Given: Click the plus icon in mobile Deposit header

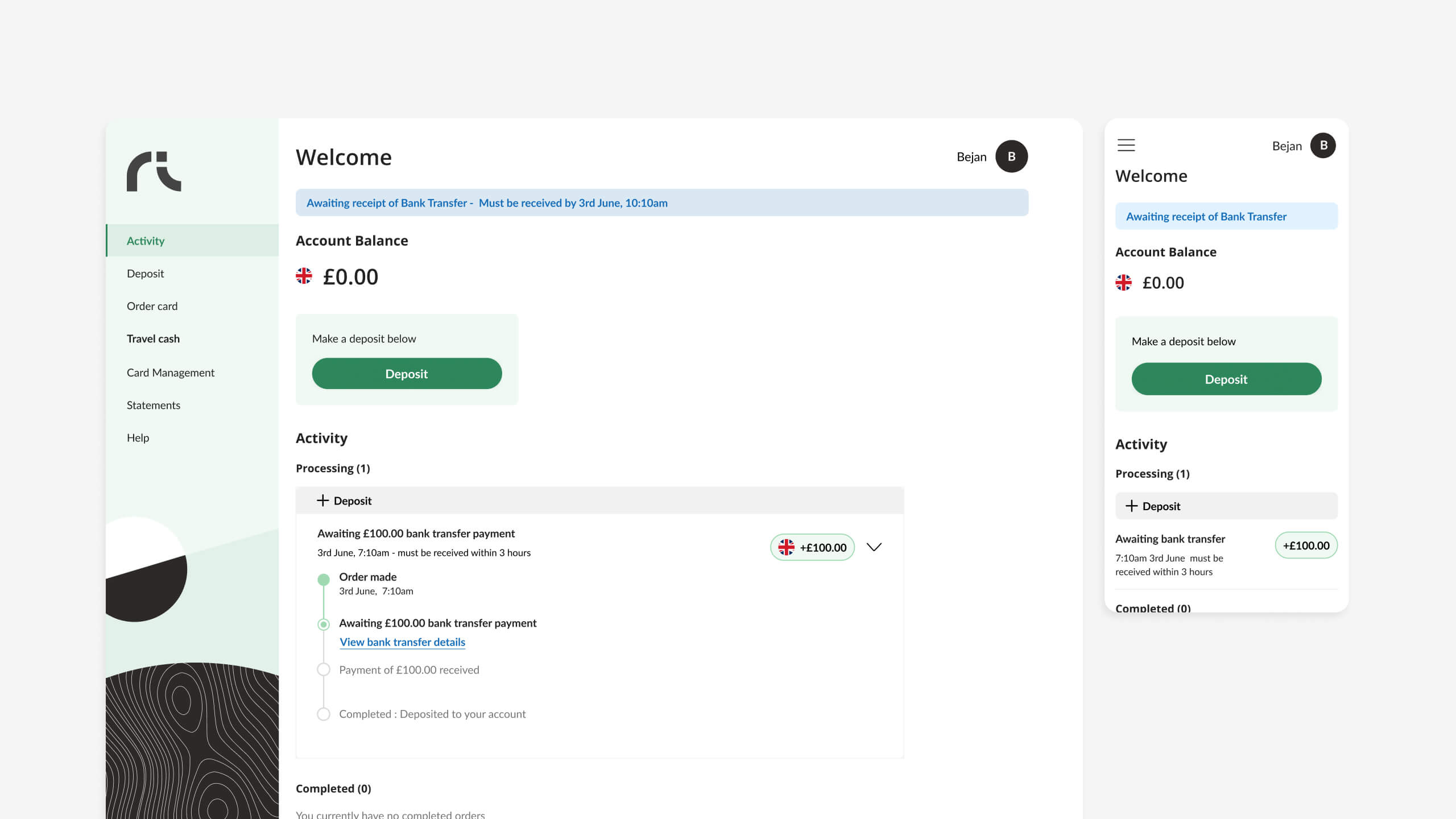Looking at the screenshot, I should tap(1131, 506).
